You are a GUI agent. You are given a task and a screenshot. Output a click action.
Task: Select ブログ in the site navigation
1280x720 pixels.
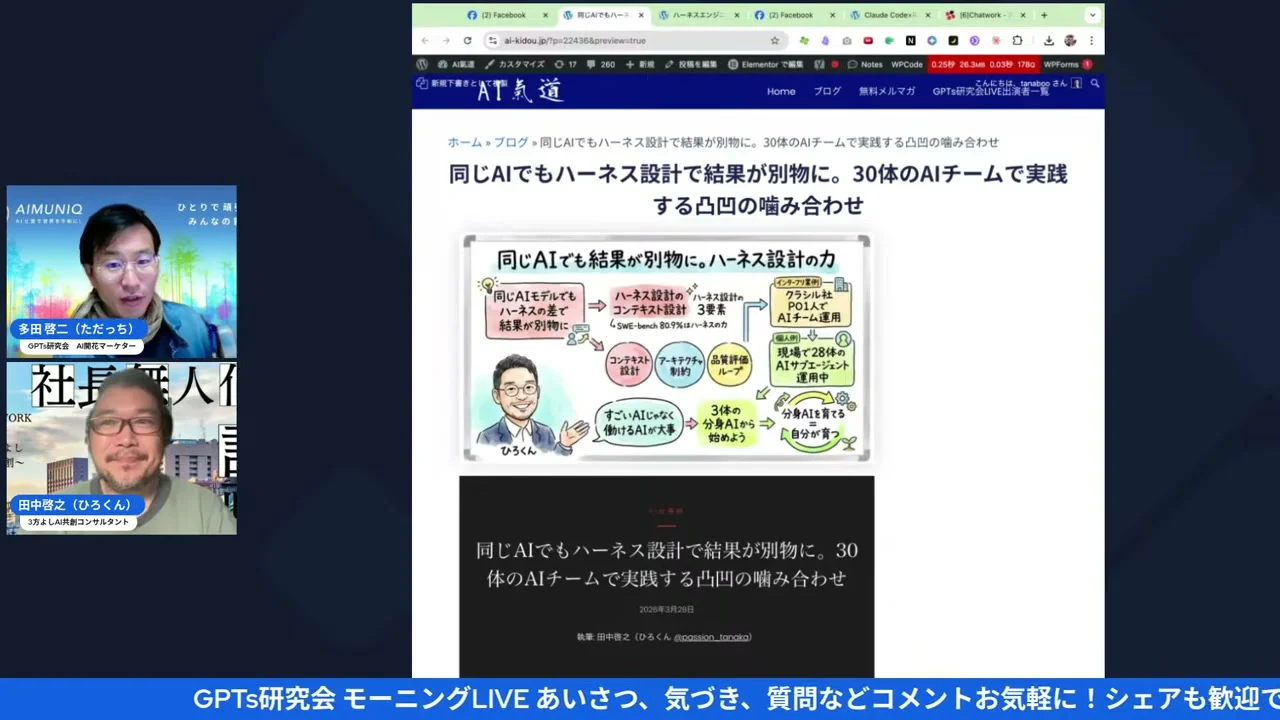(826, 91)
